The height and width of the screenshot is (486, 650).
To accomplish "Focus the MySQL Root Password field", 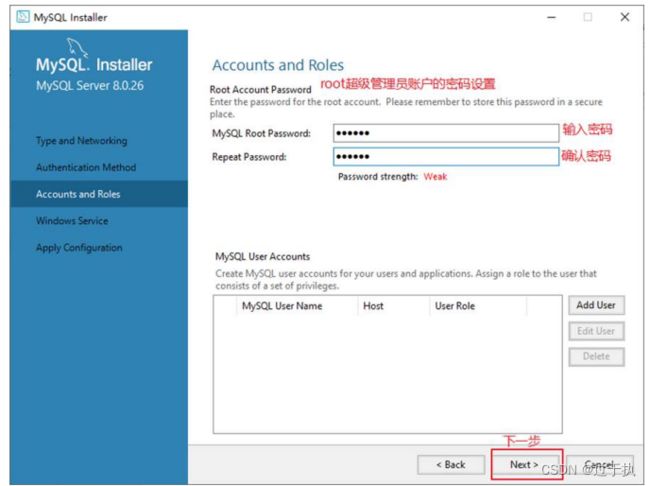I will (x=446, y=133).
